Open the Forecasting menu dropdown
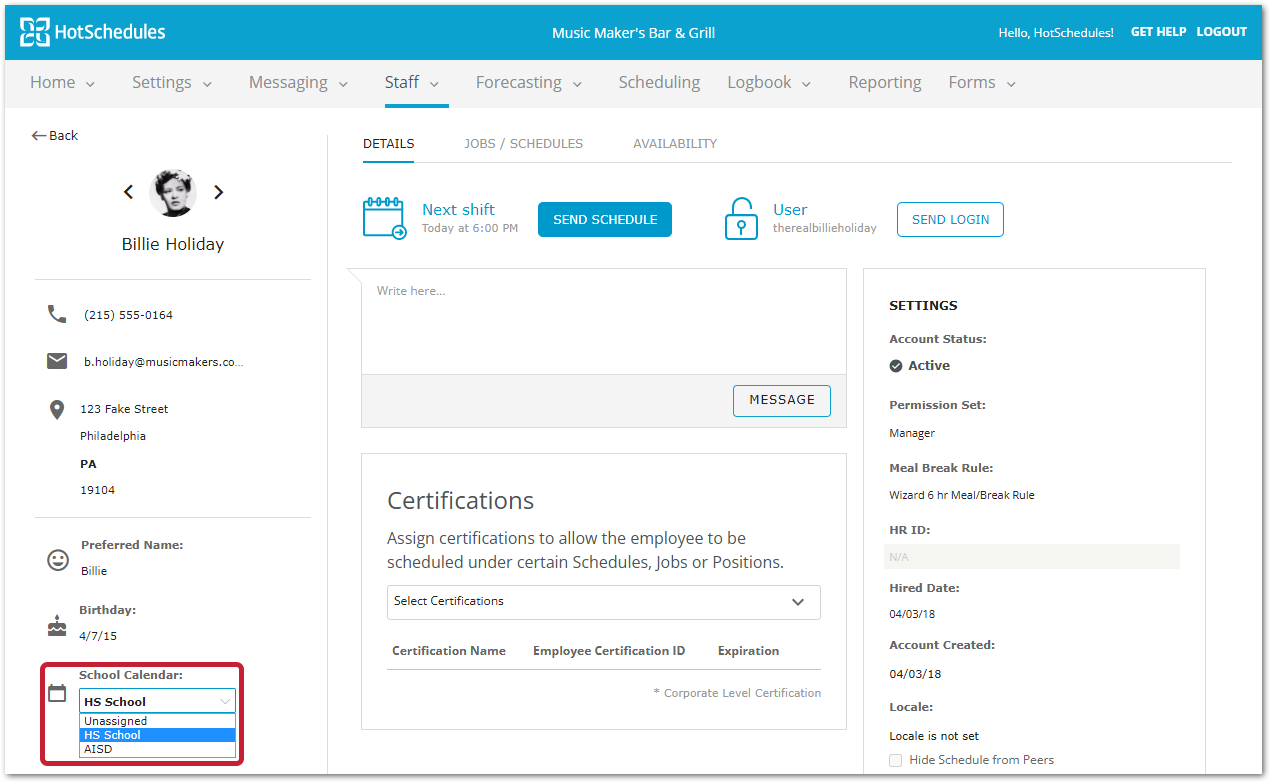 [x=529, y=83]
